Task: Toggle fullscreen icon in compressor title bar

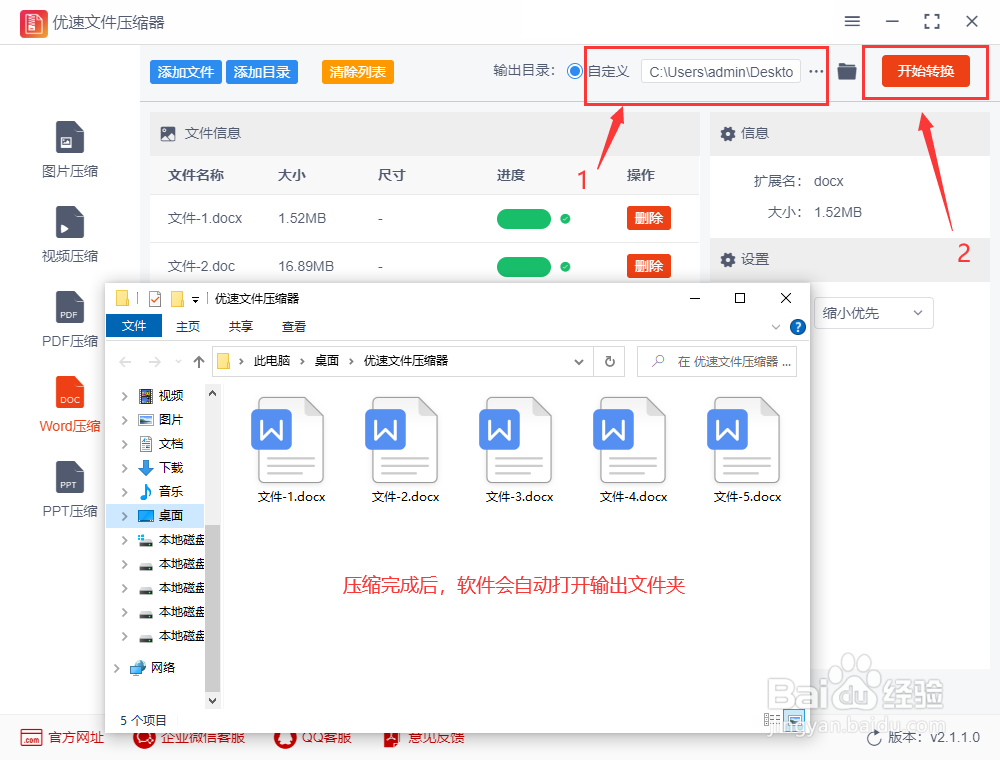Action: [x=932, y=22]
